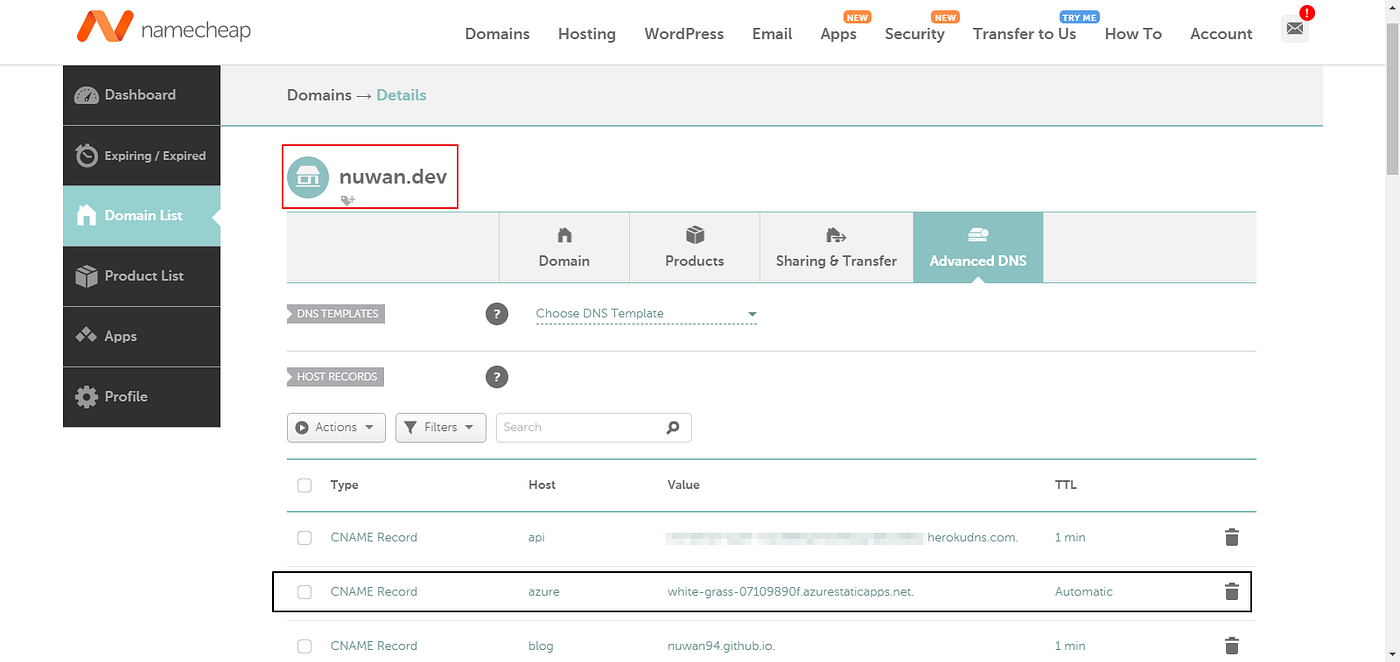1400x662 pixels.
Task: Click the search magnifier icon
Action: click(673, 427)
